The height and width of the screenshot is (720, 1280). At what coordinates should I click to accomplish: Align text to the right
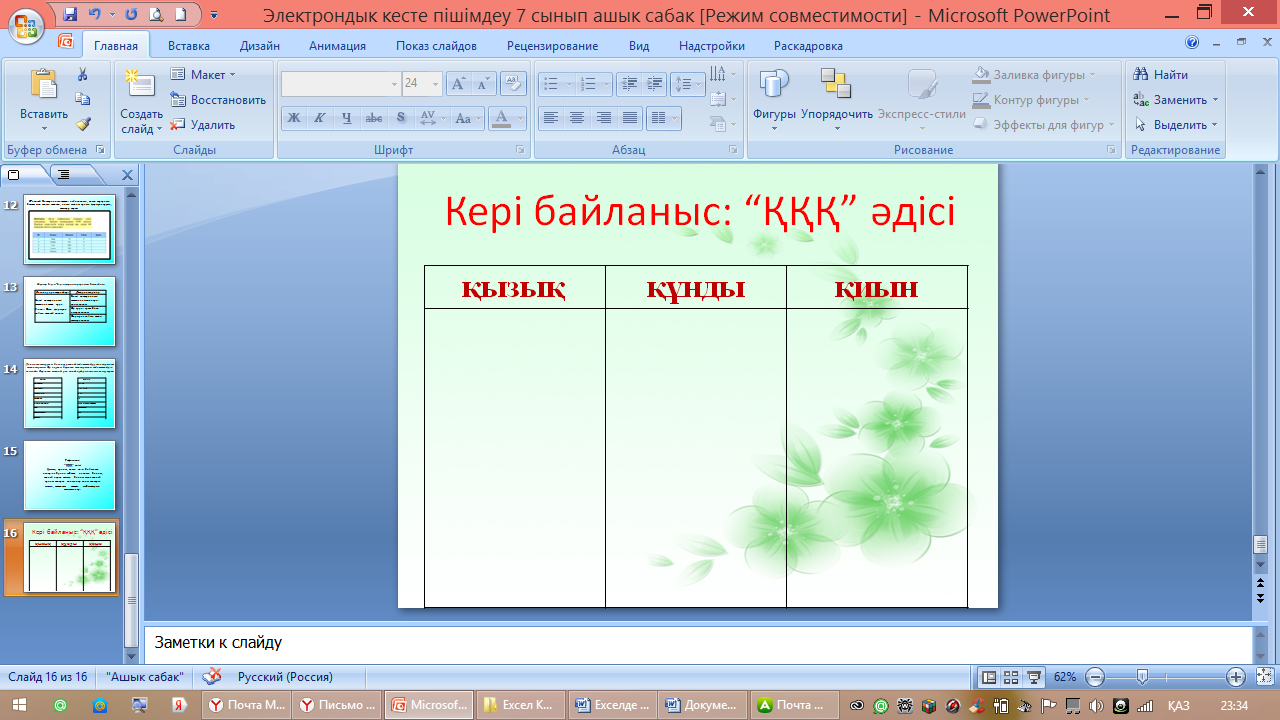point(604,118)
